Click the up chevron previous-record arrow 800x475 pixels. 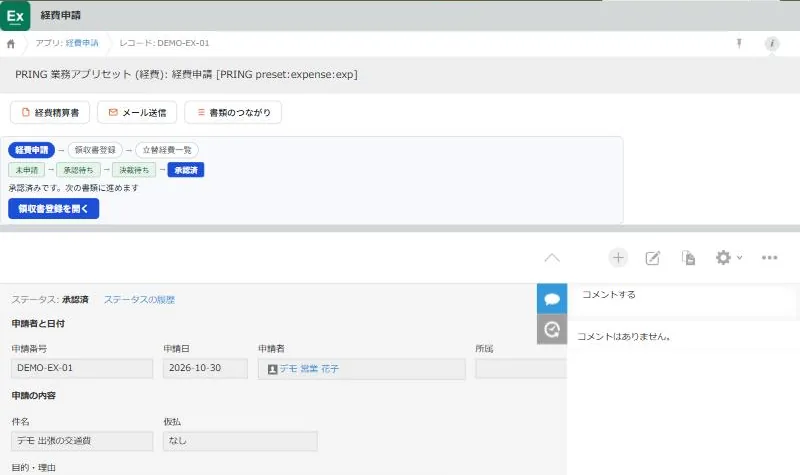pos(552,258)
